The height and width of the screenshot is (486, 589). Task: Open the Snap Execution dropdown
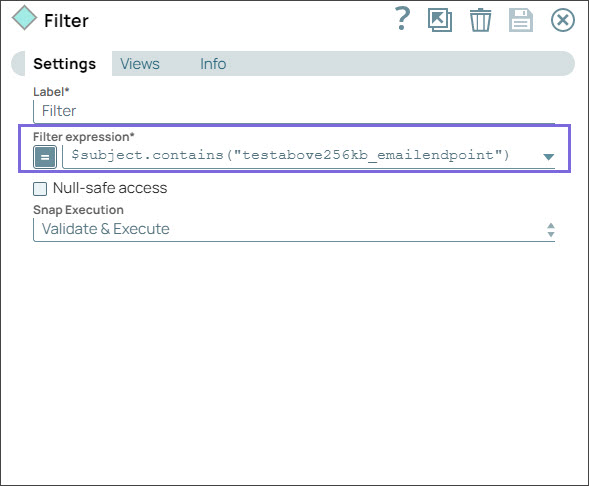294,229
